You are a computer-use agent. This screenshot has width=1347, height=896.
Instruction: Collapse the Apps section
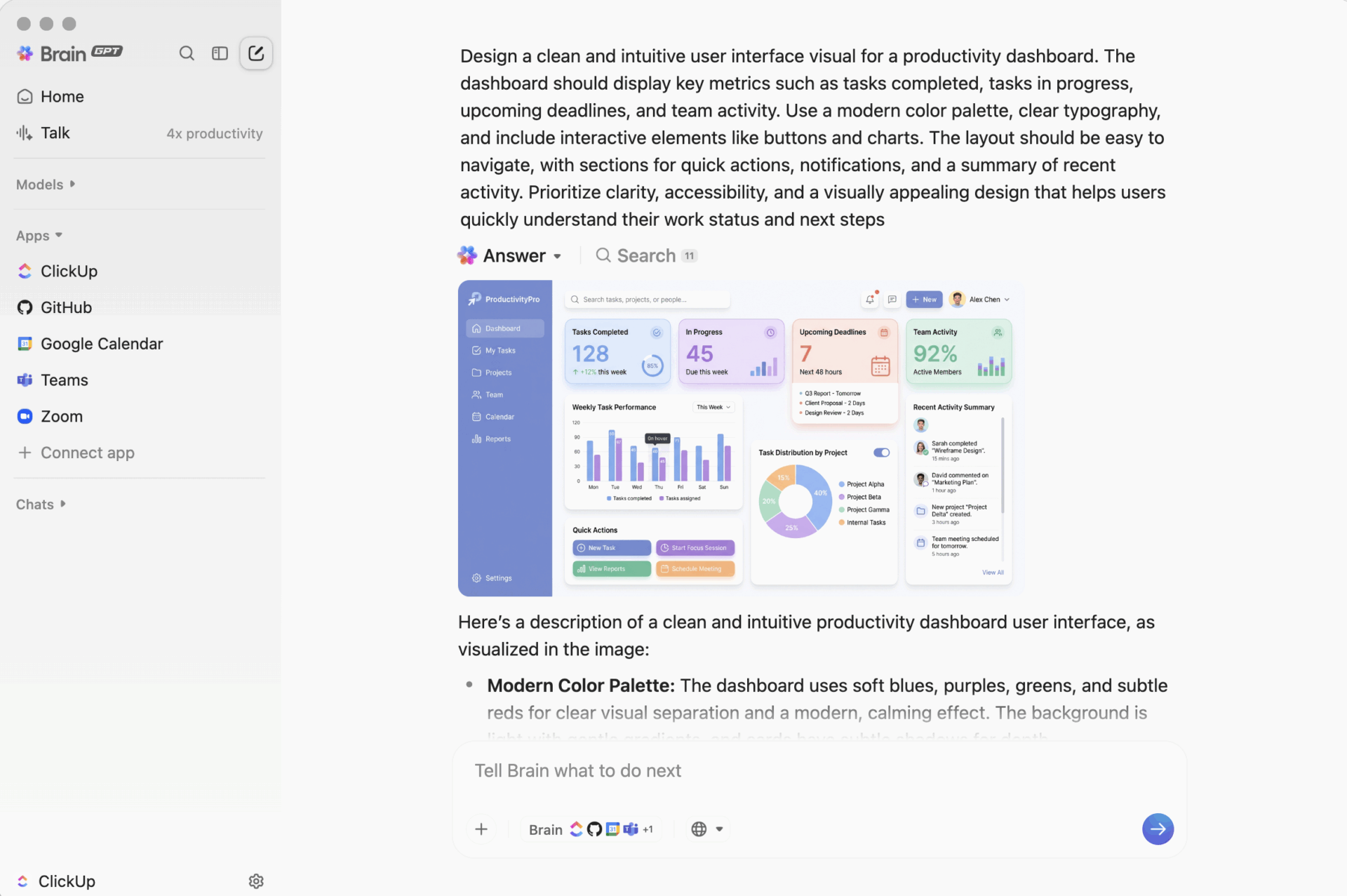[x=39, y=236]
